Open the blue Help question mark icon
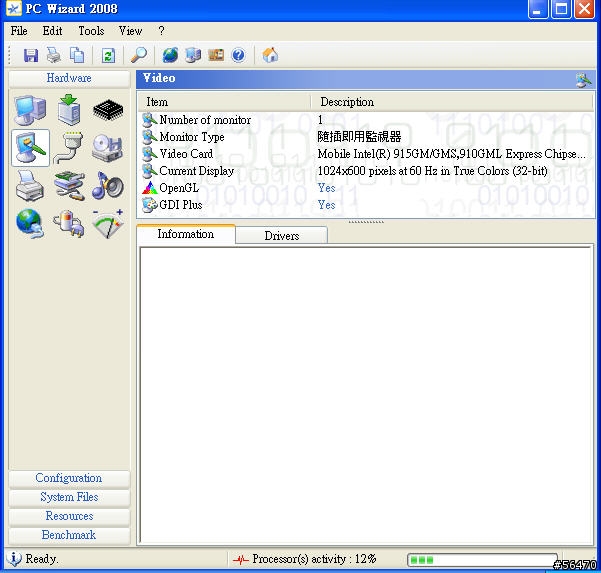Screen dimensions: 601x573 238,56
